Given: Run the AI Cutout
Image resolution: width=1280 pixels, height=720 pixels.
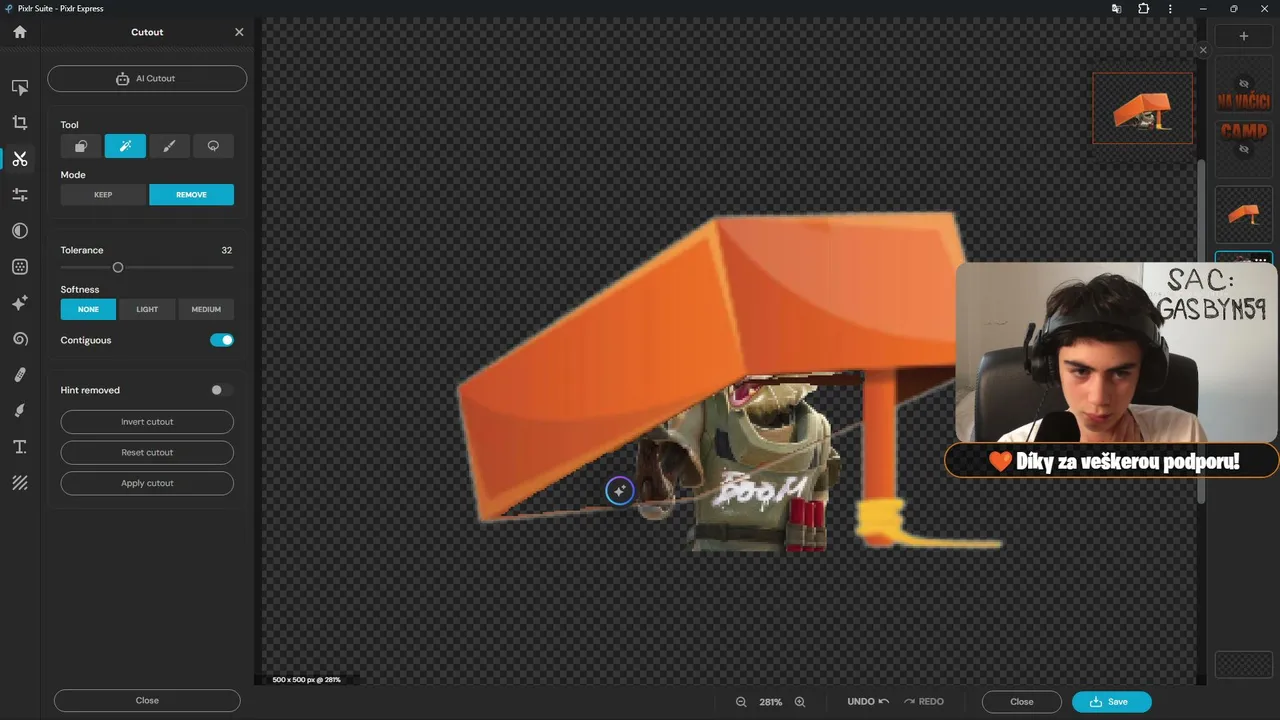Looking at the screenshot, I should tap(147, 78).
